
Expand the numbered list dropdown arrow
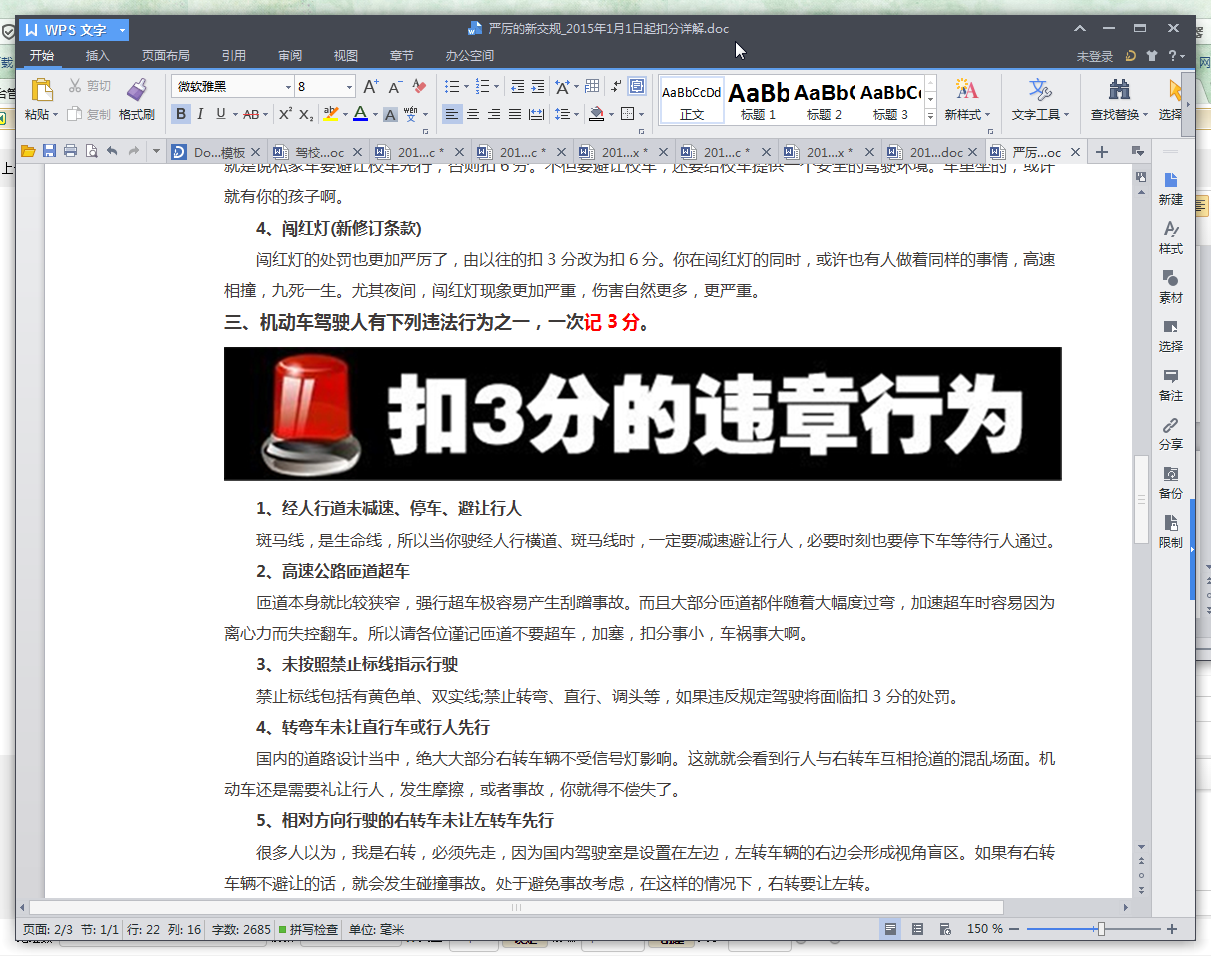point(497,87)
